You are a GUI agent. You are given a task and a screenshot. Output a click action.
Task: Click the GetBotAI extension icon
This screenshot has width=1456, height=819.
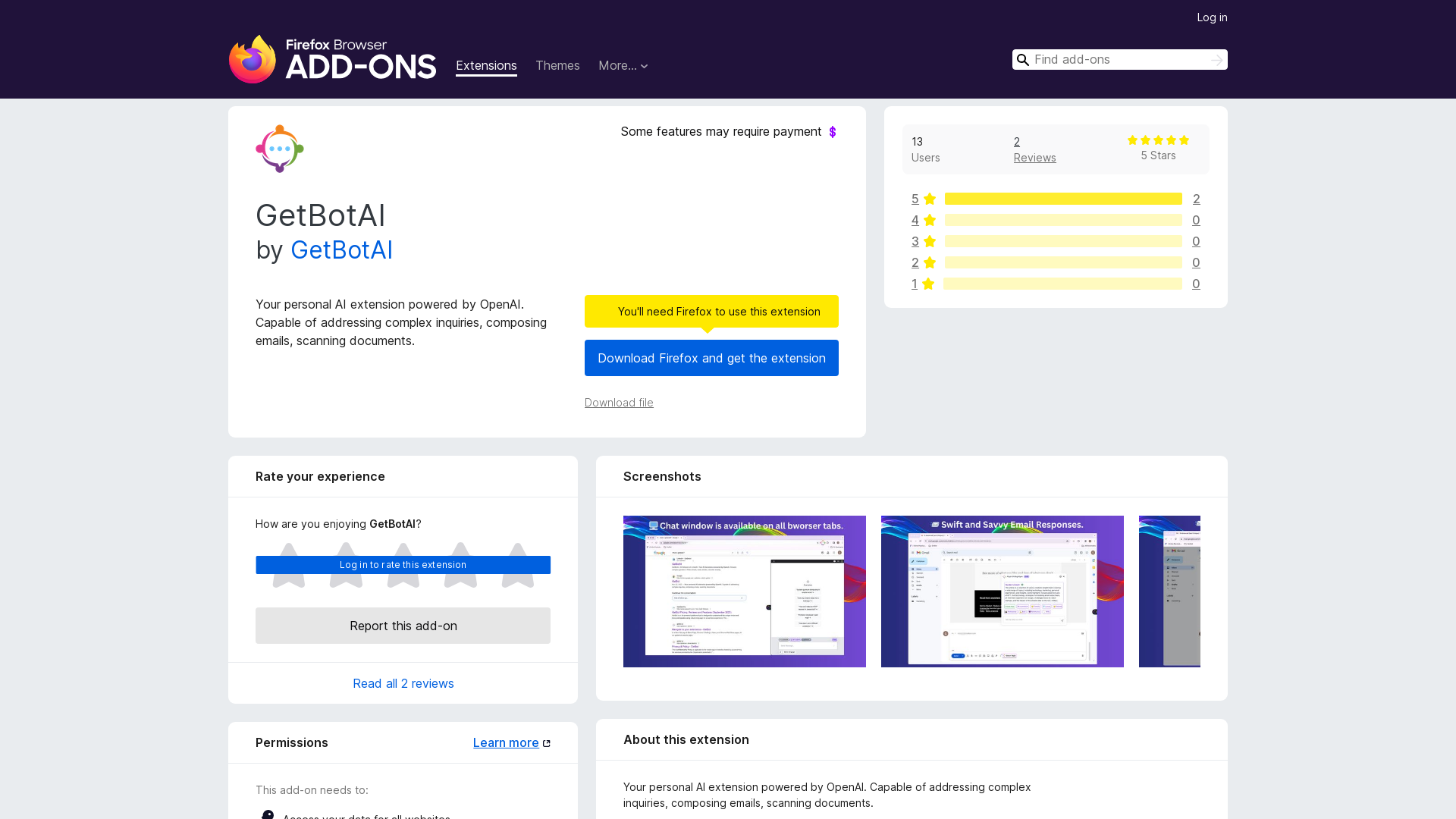pyautogui.click(x=280, y=149)
